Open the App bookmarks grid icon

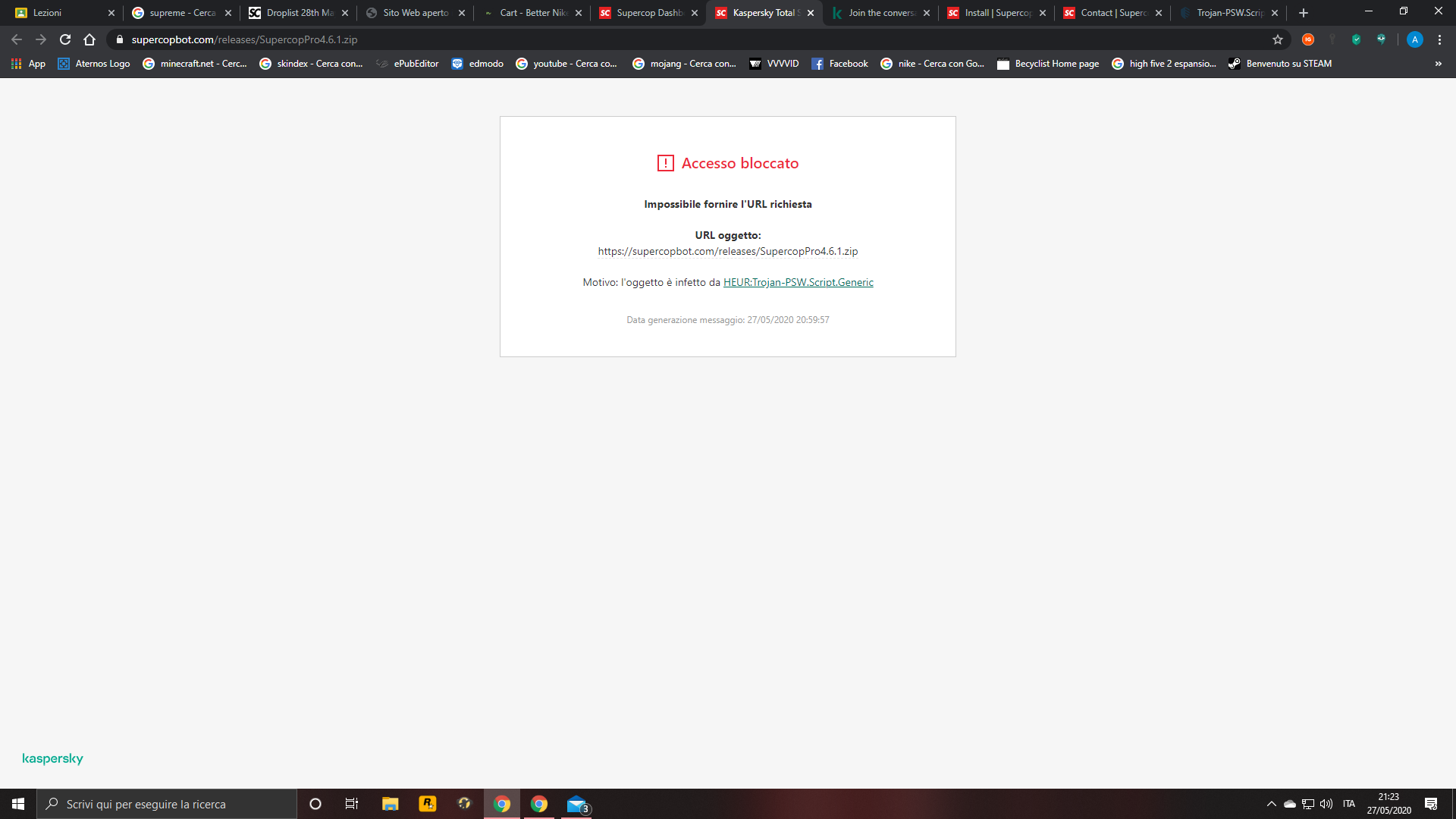click(x=16, y=64)
